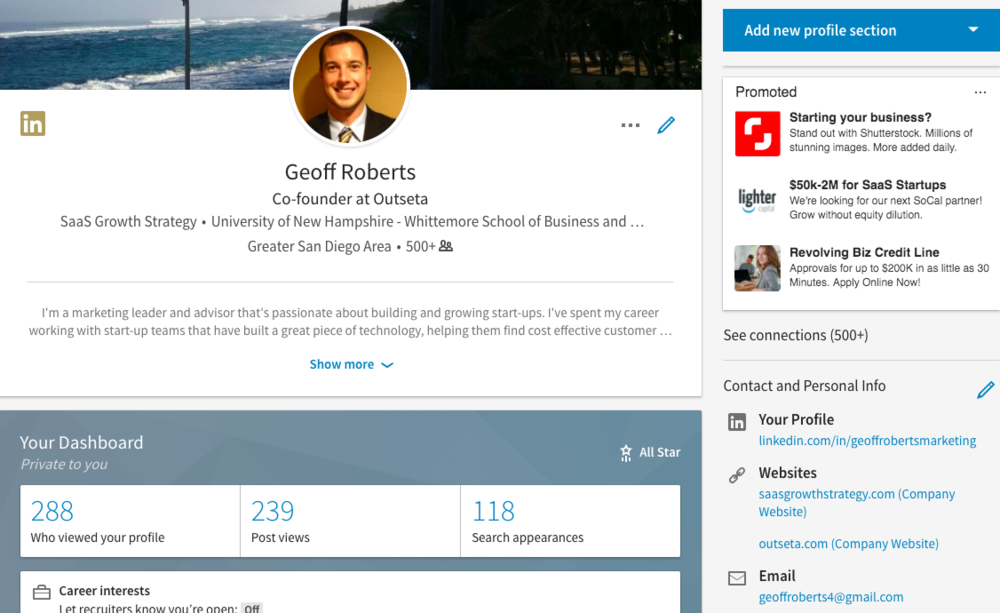Click the gold LinkedIn premium badge icon

click(x=33, y=123)
